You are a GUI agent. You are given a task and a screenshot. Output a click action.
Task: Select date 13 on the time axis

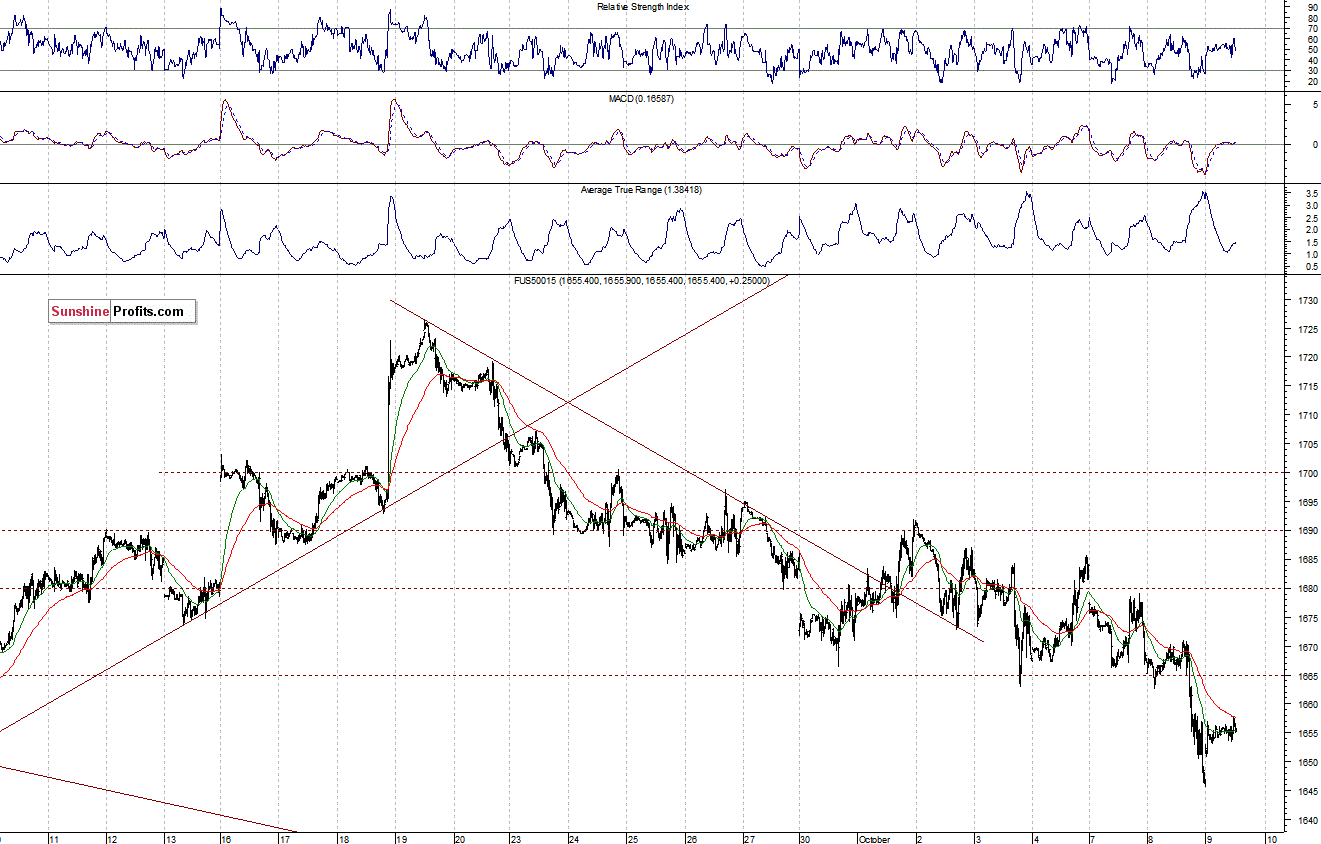(x=171, y=838)
